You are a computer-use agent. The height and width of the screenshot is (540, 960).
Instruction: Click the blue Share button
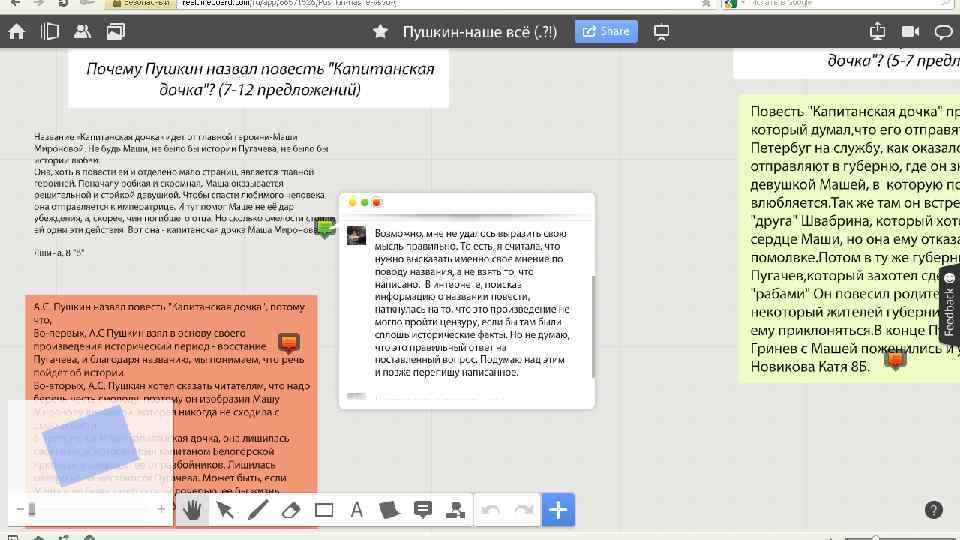click(x=606, y=31)
